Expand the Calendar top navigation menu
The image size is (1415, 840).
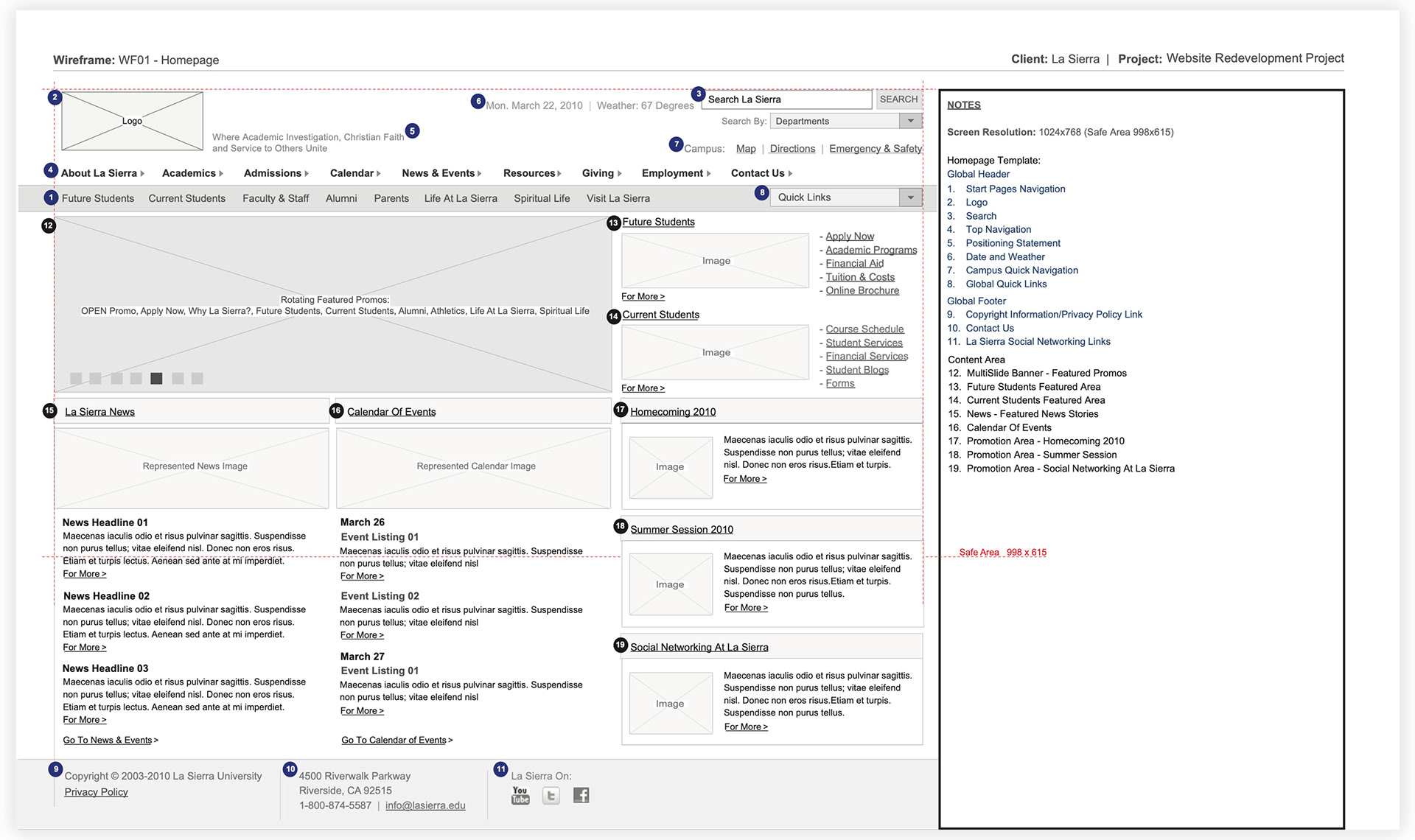click(355, 173)
